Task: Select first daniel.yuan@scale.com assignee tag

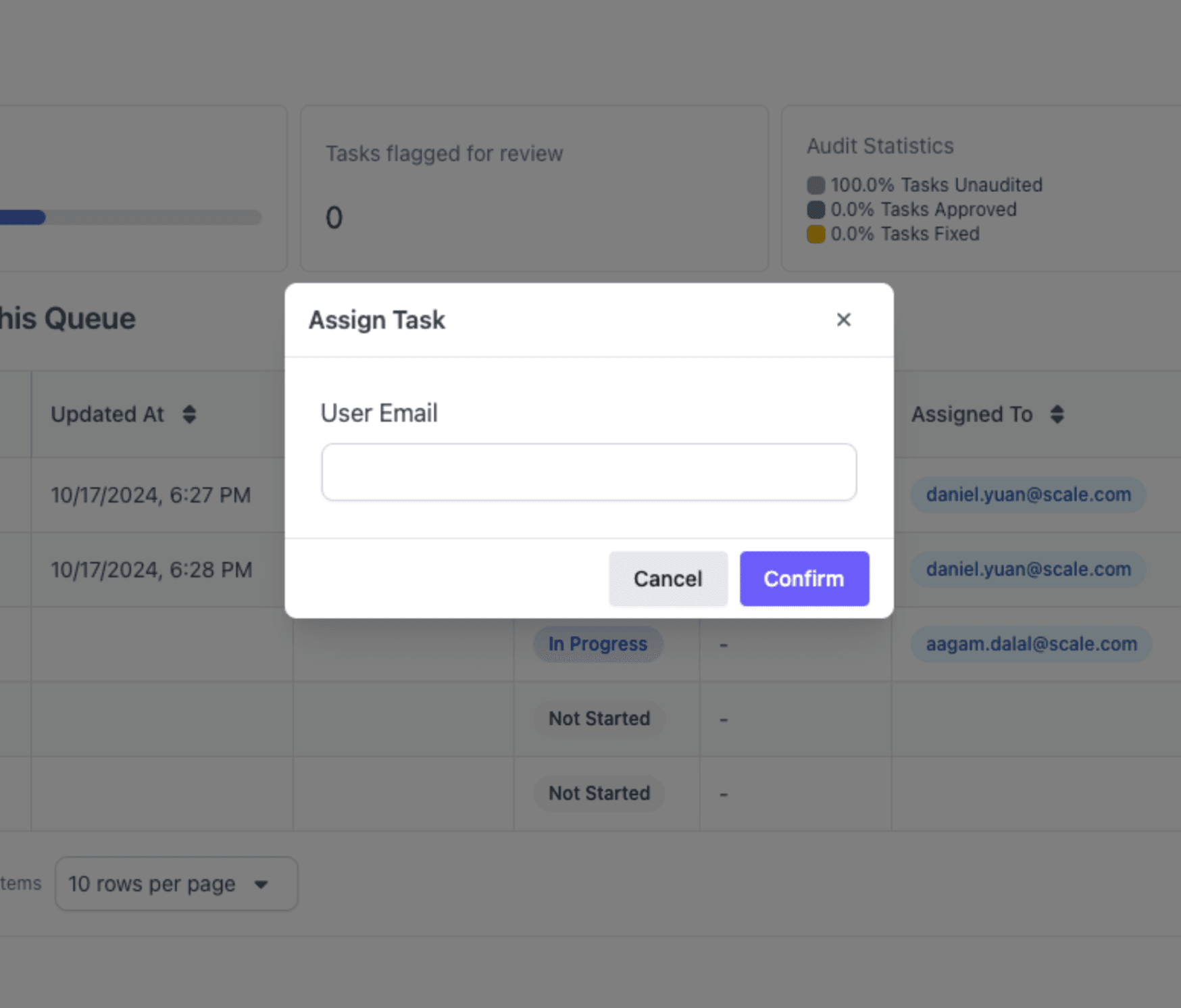Action: coord(1028,495)
